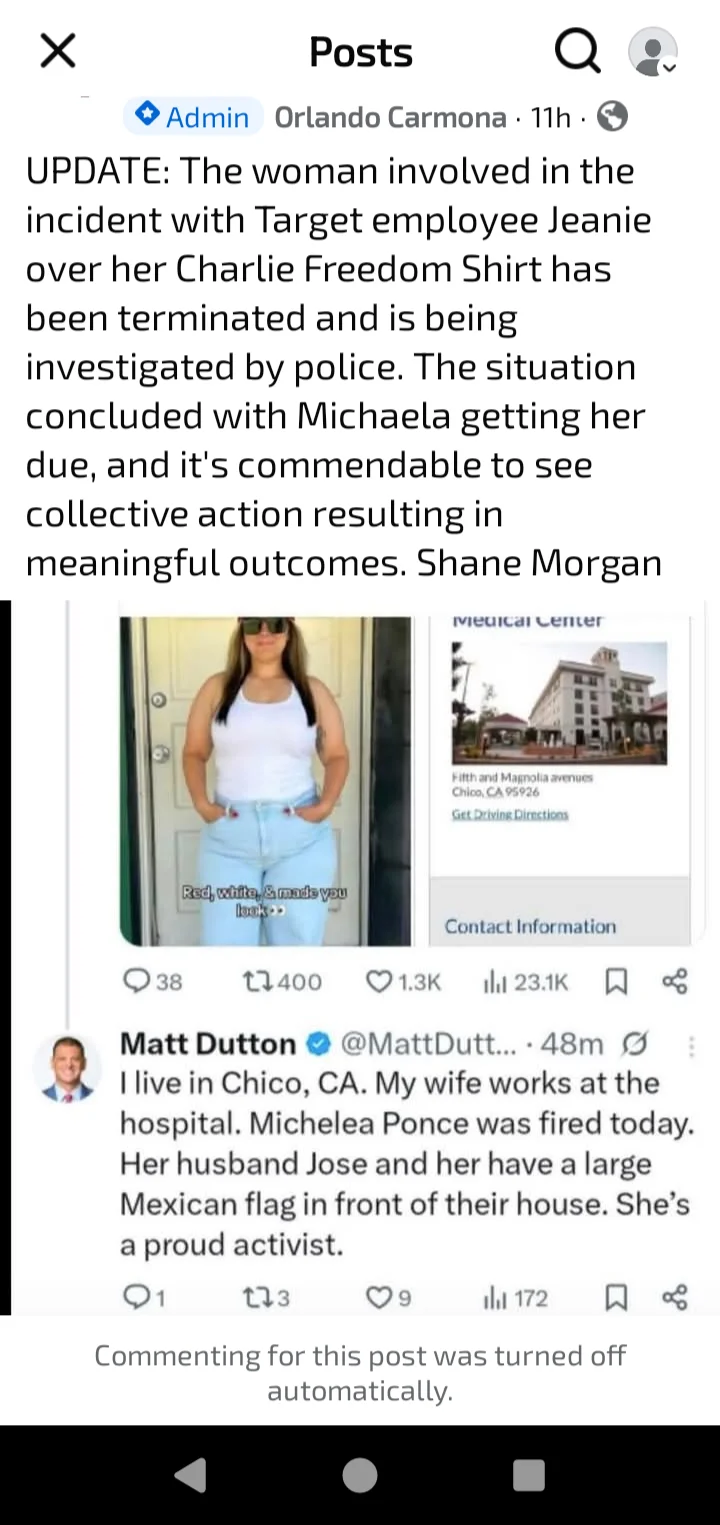This screenshot has width=720, height=1525.
Task: Like Matt Dutton's tweet with 9 hearts
Action: pyautogui.click(x=376, y=1298)
